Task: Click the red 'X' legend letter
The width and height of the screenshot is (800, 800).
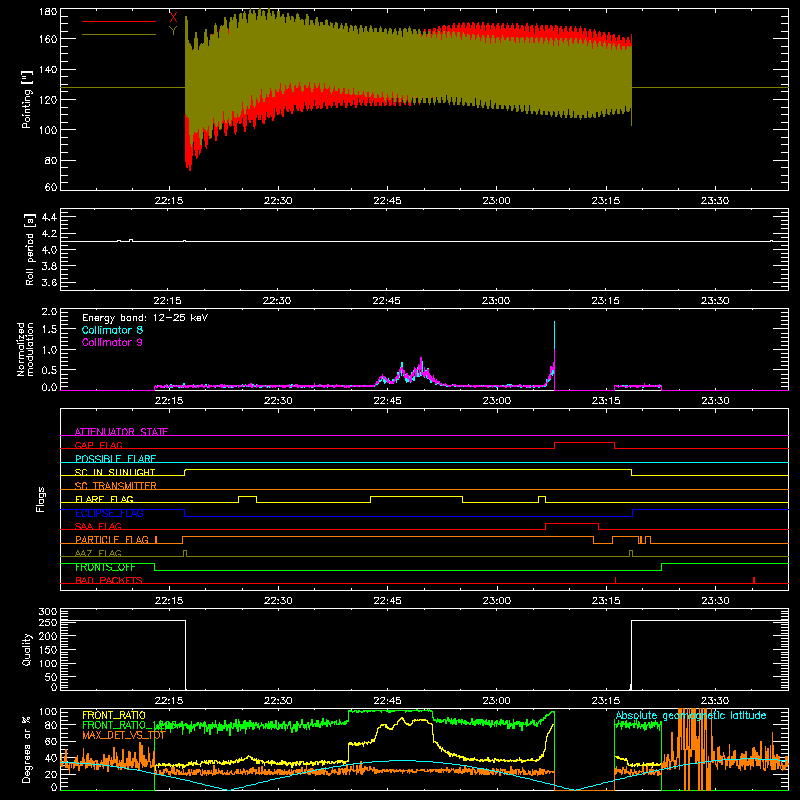Action: (x=173, y=18)
